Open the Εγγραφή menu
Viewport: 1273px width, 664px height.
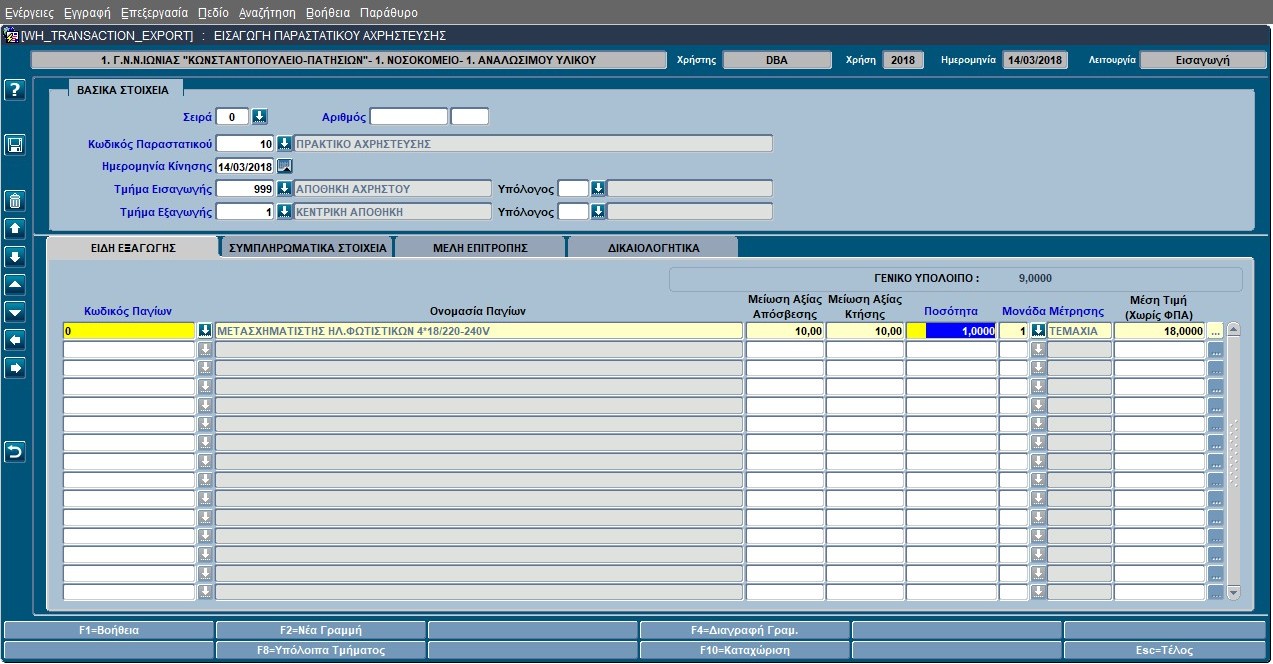[87, 13]
